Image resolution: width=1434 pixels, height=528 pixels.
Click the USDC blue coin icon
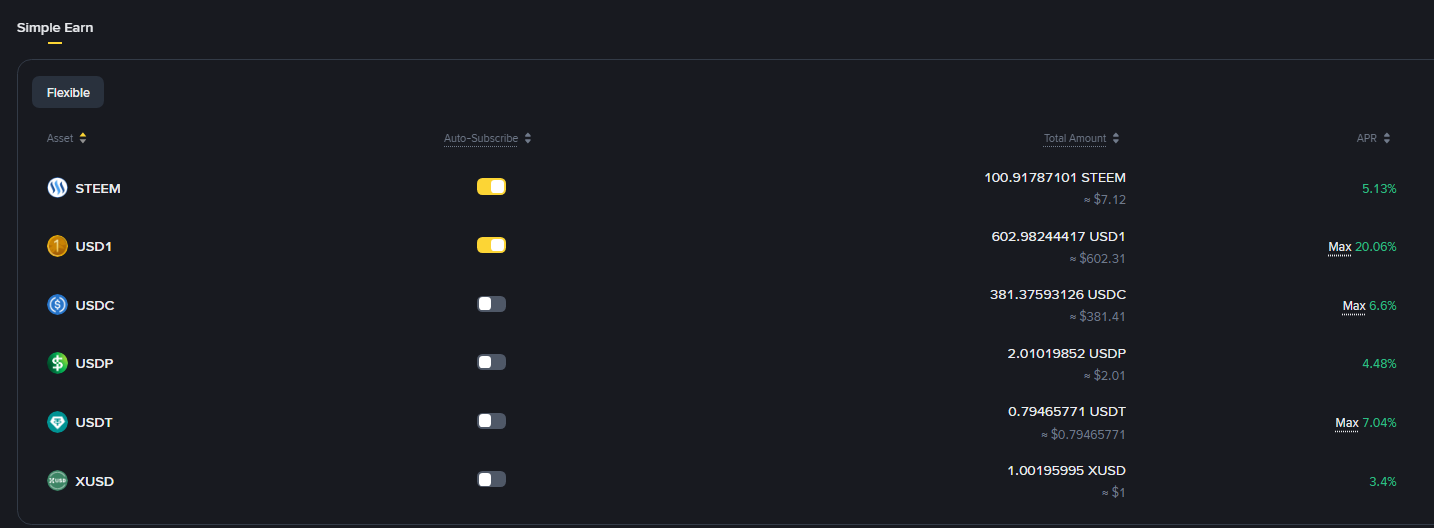pyautogui.click(x=57, y=305)
